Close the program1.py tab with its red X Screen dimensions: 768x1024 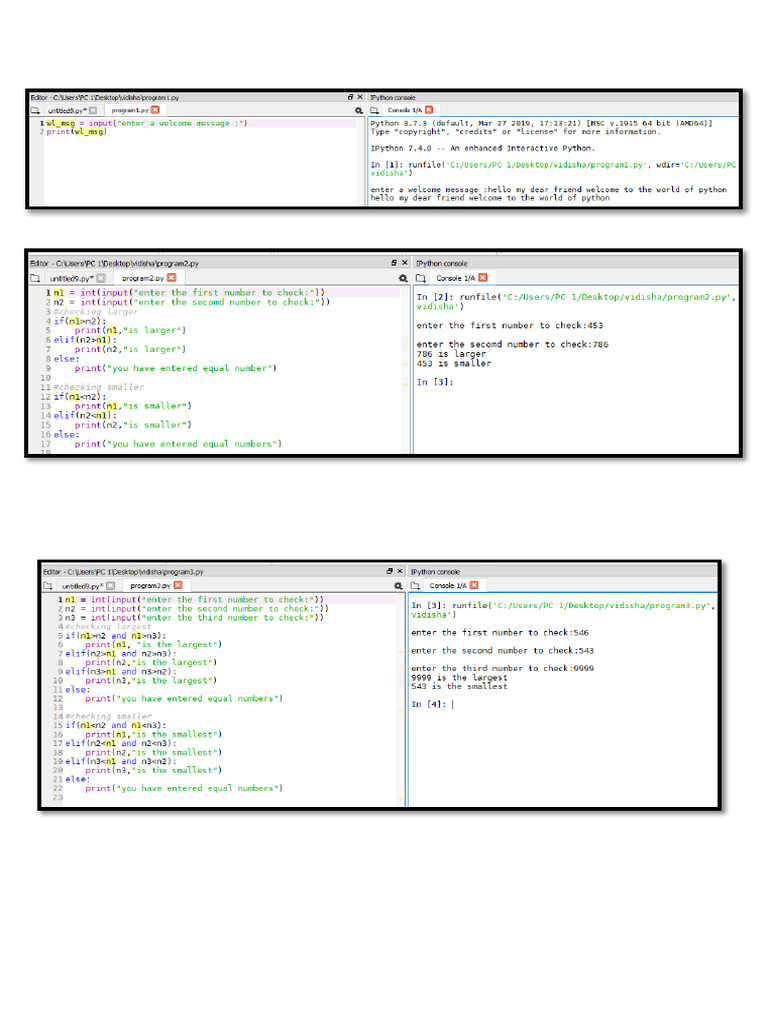[155, 110]
